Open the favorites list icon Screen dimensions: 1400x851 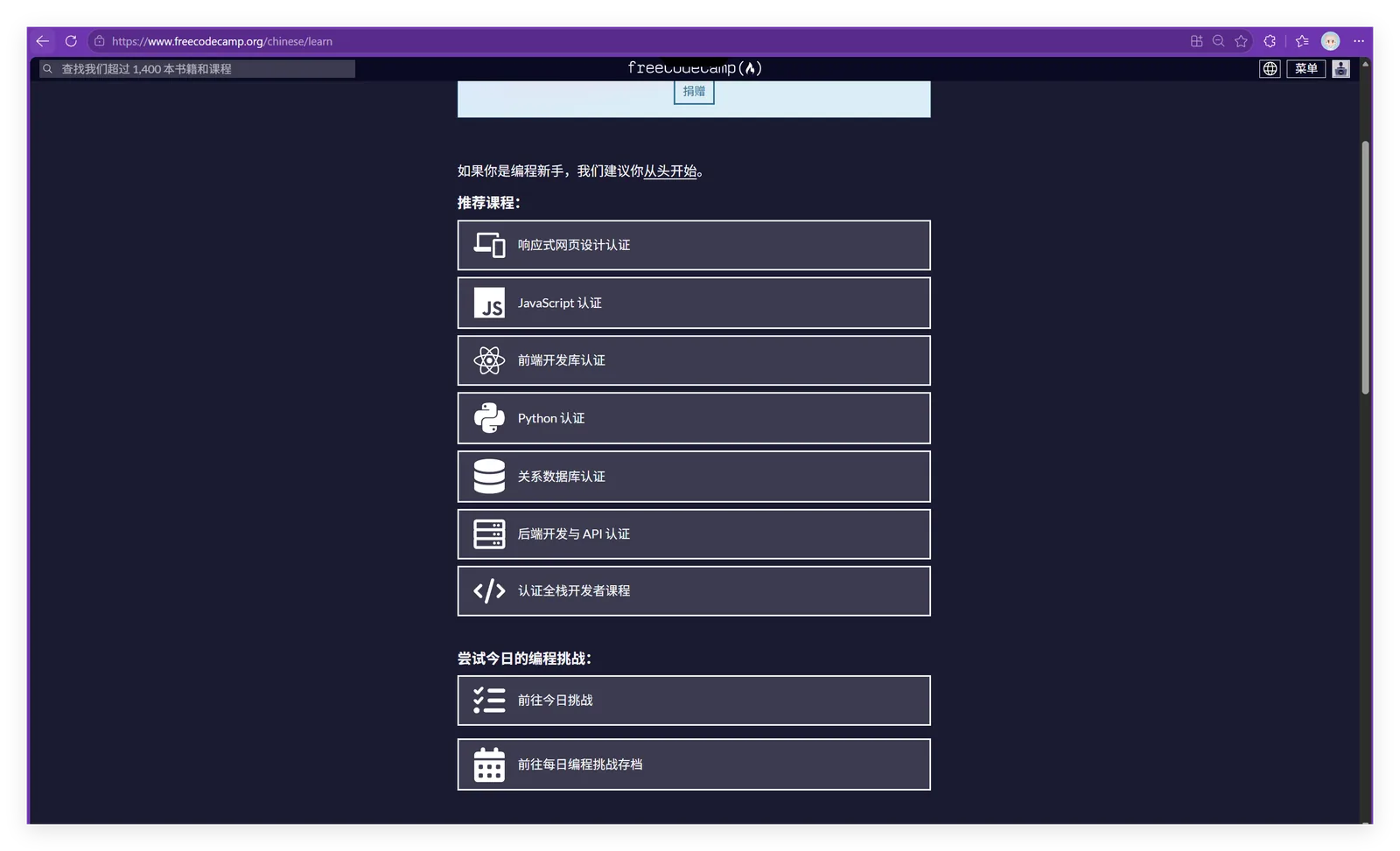click(x=1302, y=41)
